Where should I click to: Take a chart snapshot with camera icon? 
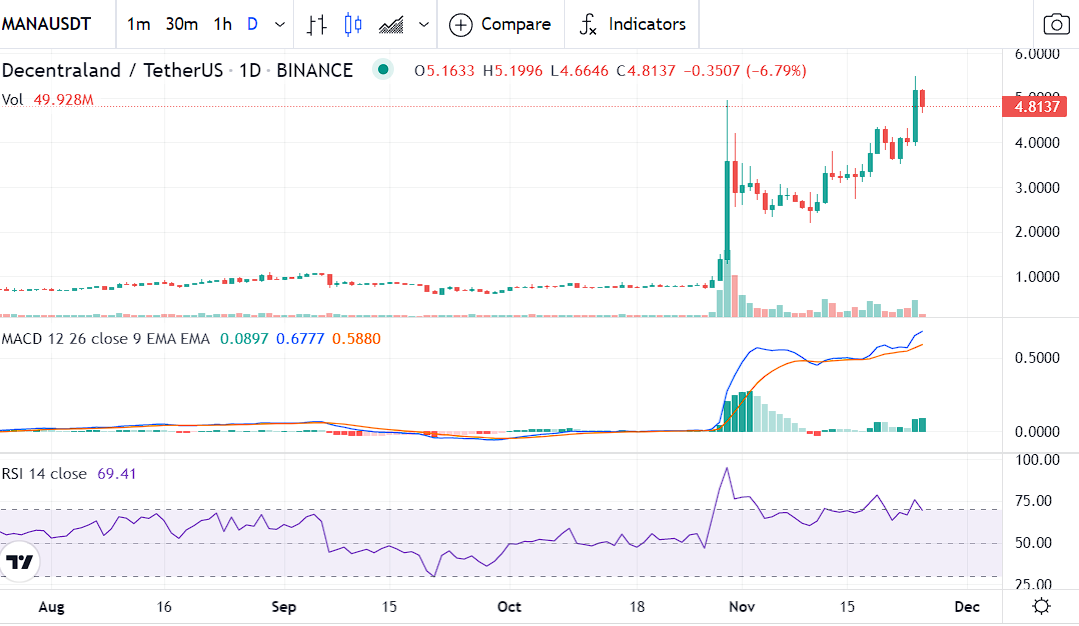coord(1055,25)
